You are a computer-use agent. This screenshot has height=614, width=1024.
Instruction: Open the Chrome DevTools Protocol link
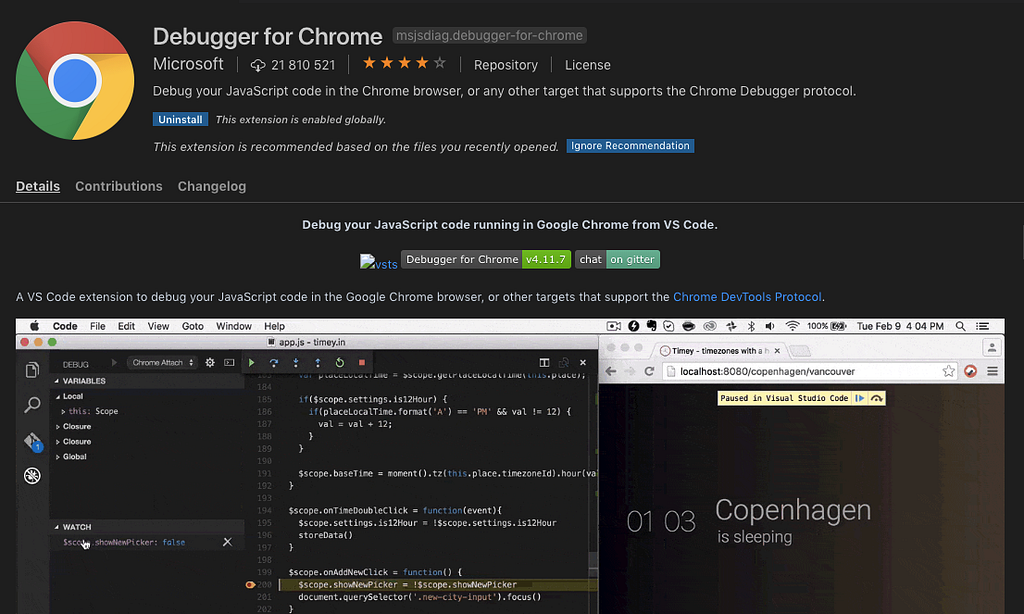point(747,297)
